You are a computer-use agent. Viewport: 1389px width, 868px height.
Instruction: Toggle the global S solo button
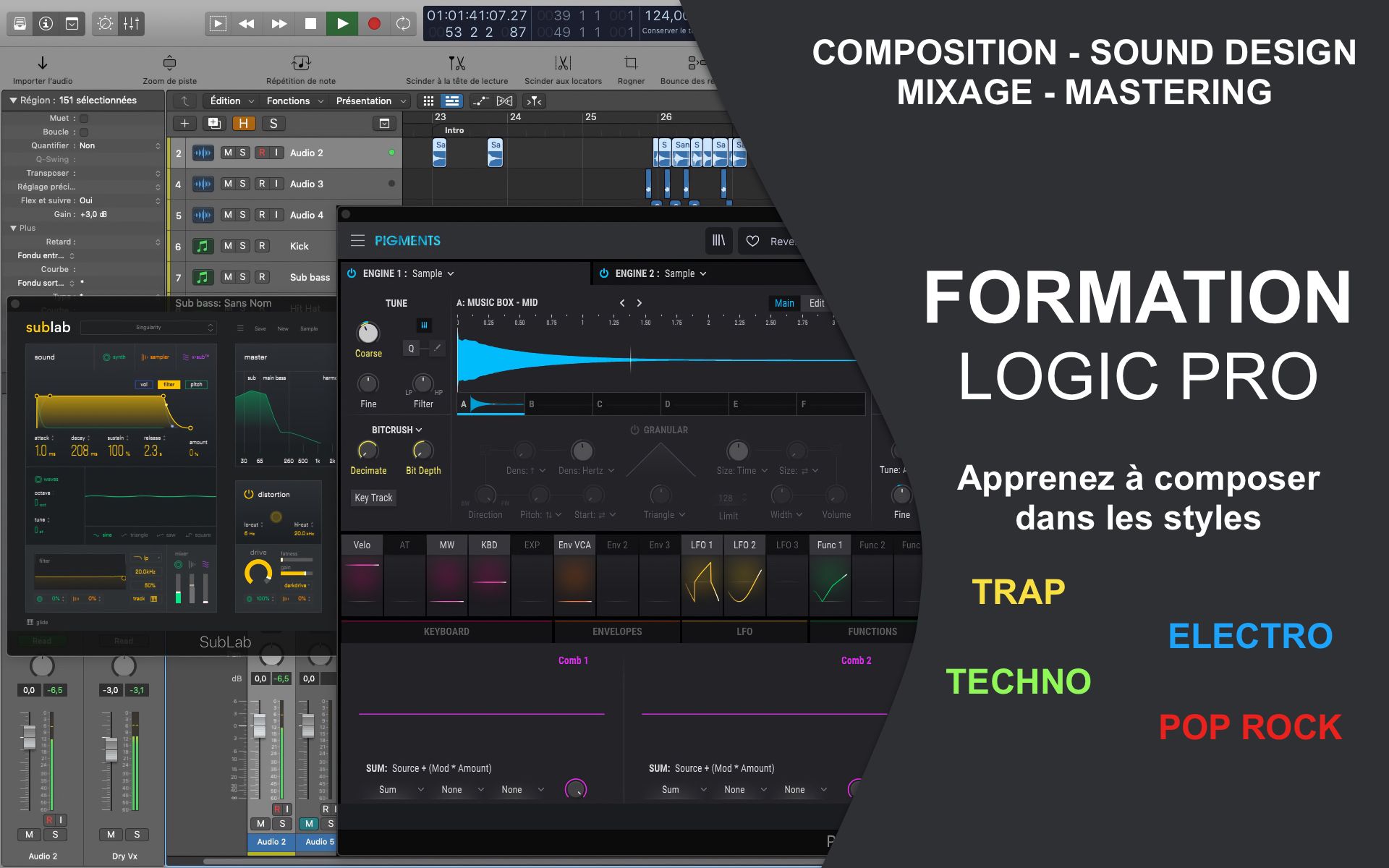click(x=273, y=124)
